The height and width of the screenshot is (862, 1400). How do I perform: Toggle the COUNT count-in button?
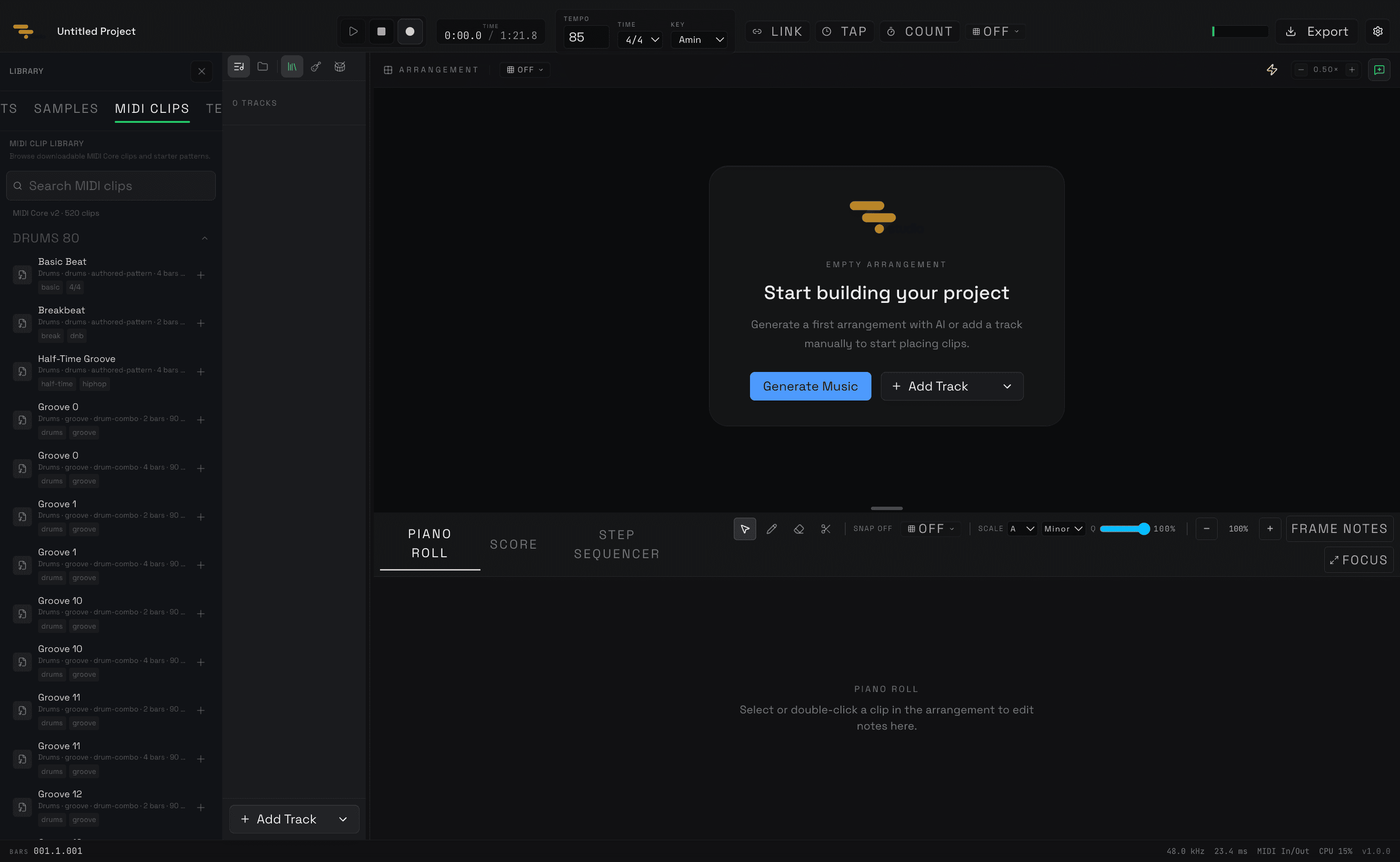[920, 31]
